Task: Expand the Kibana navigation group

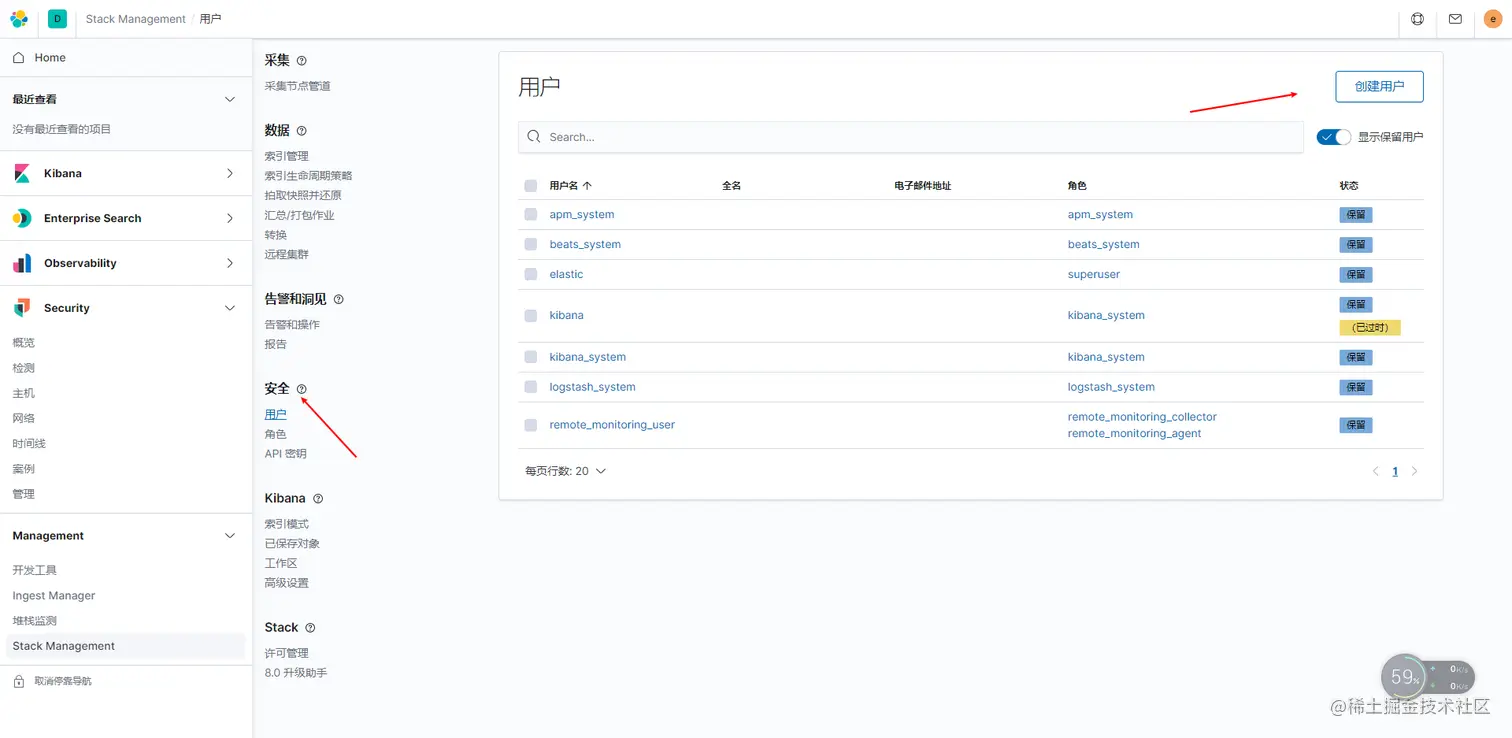Action: [x=230, y=174]
